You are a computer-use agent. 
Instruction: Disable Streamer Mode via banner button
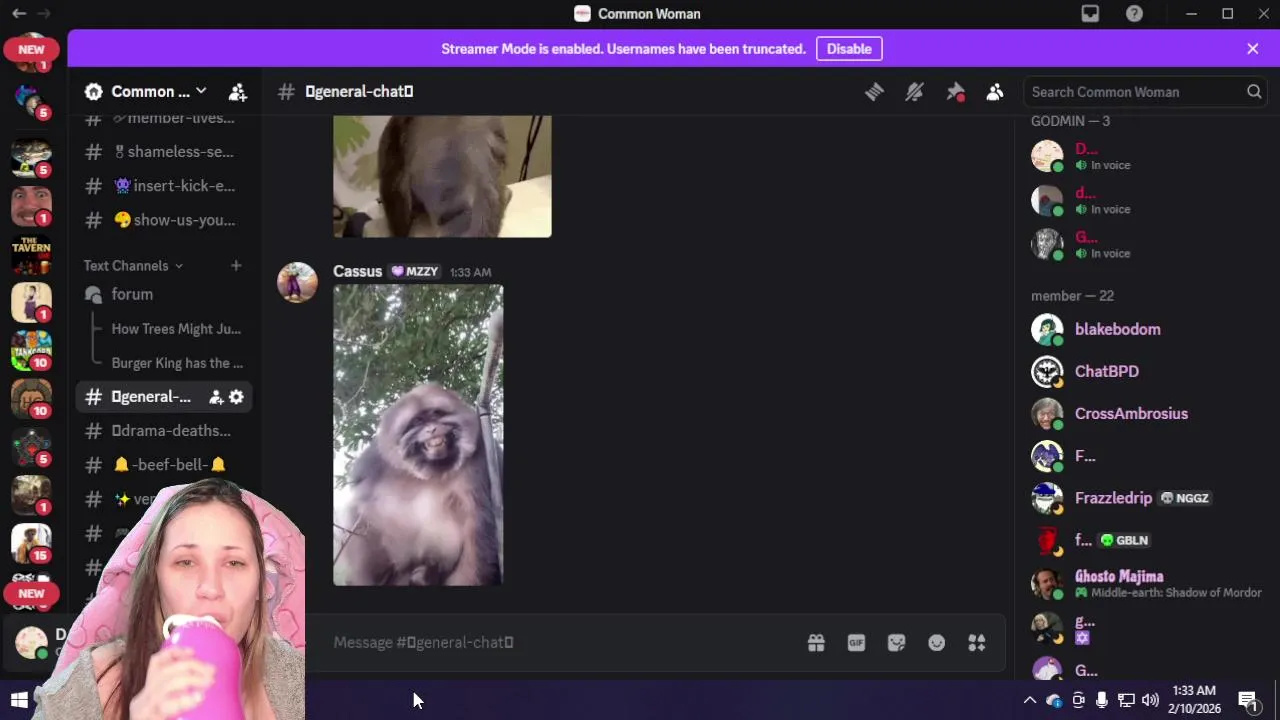point(849,49)
